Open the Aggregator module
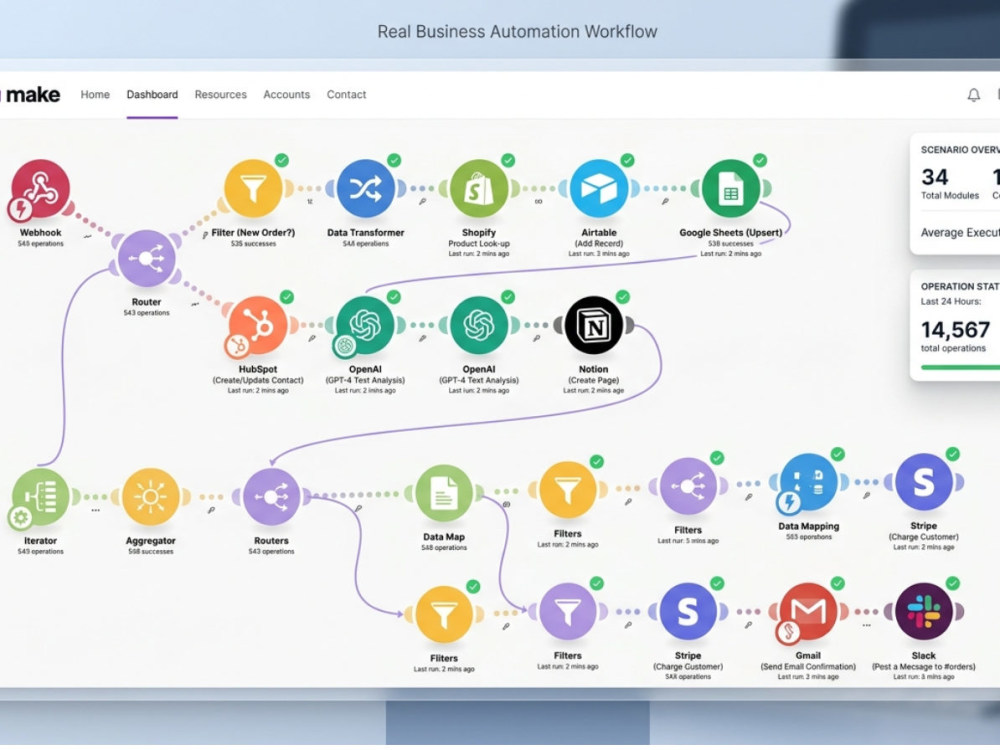1000x750 pixels. click(151, 497)
